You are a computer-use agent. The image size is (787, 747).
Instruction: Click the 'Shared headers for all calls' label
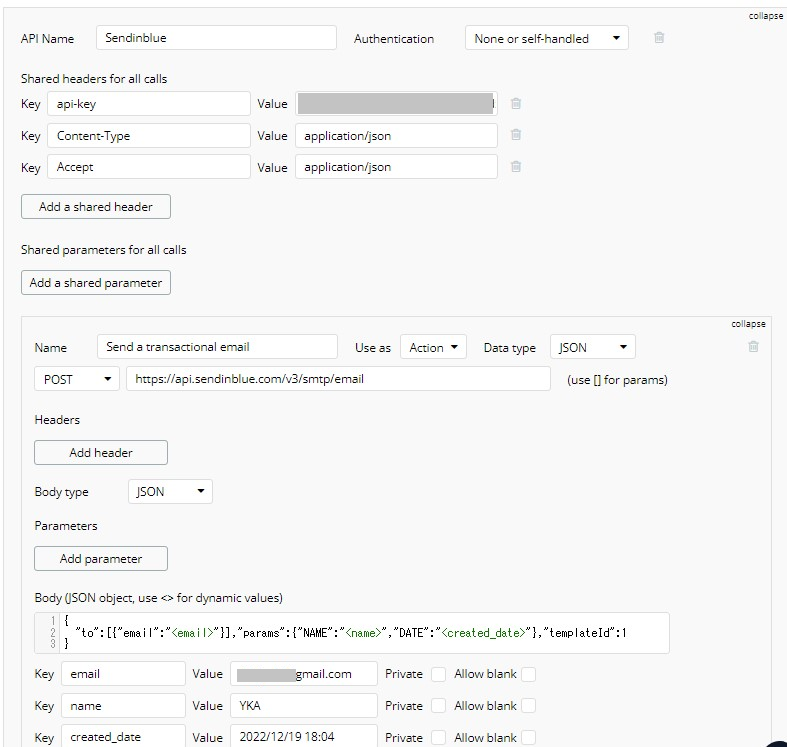pyautogui.click(x=94, y=79)
